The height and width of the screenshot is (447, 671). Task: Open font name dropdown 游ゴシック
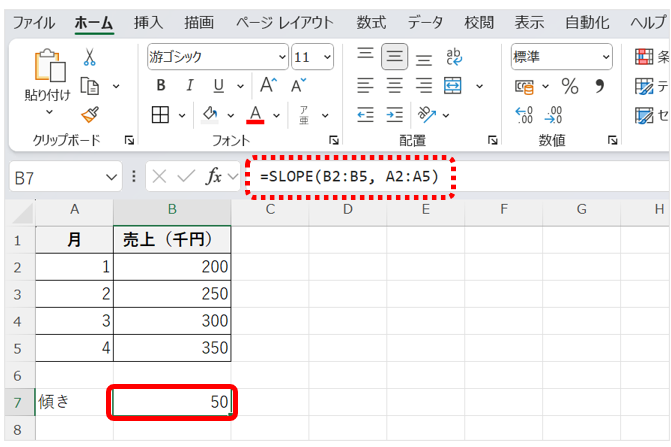point(282,57)
